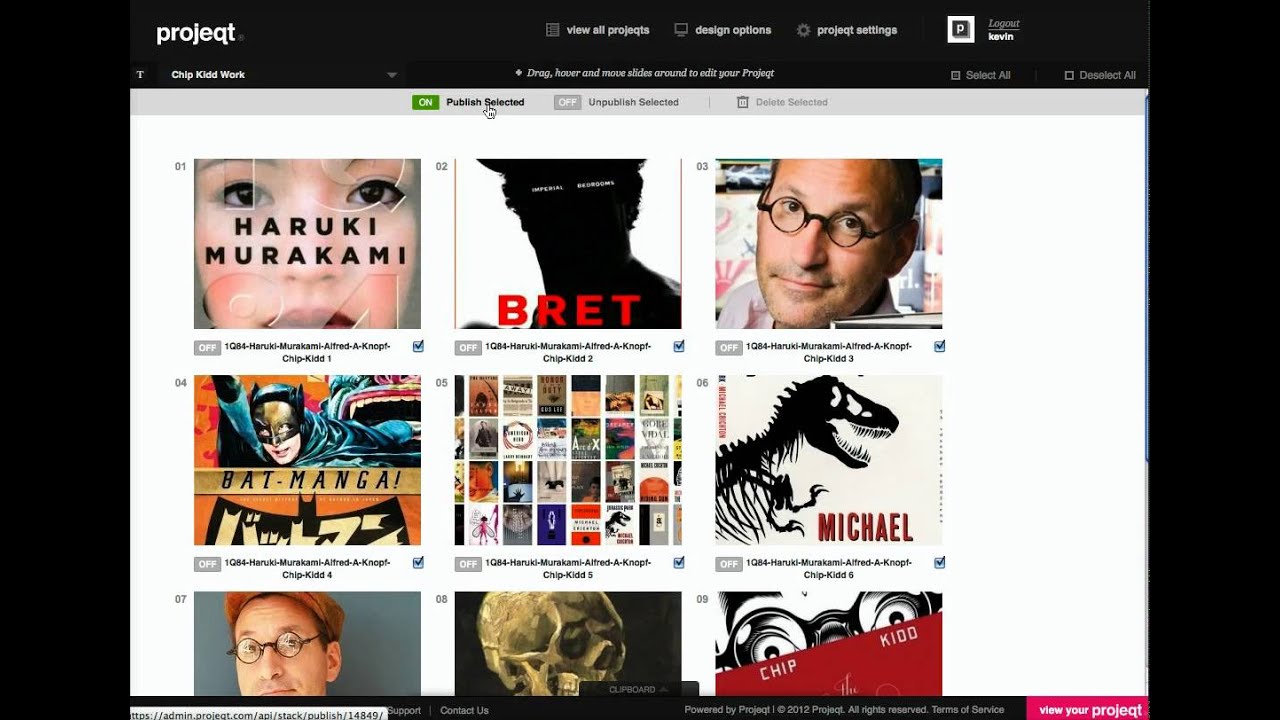Open the Support link in footer
This screenshot has height=720, width=1280.
click(x=404, y=710)
